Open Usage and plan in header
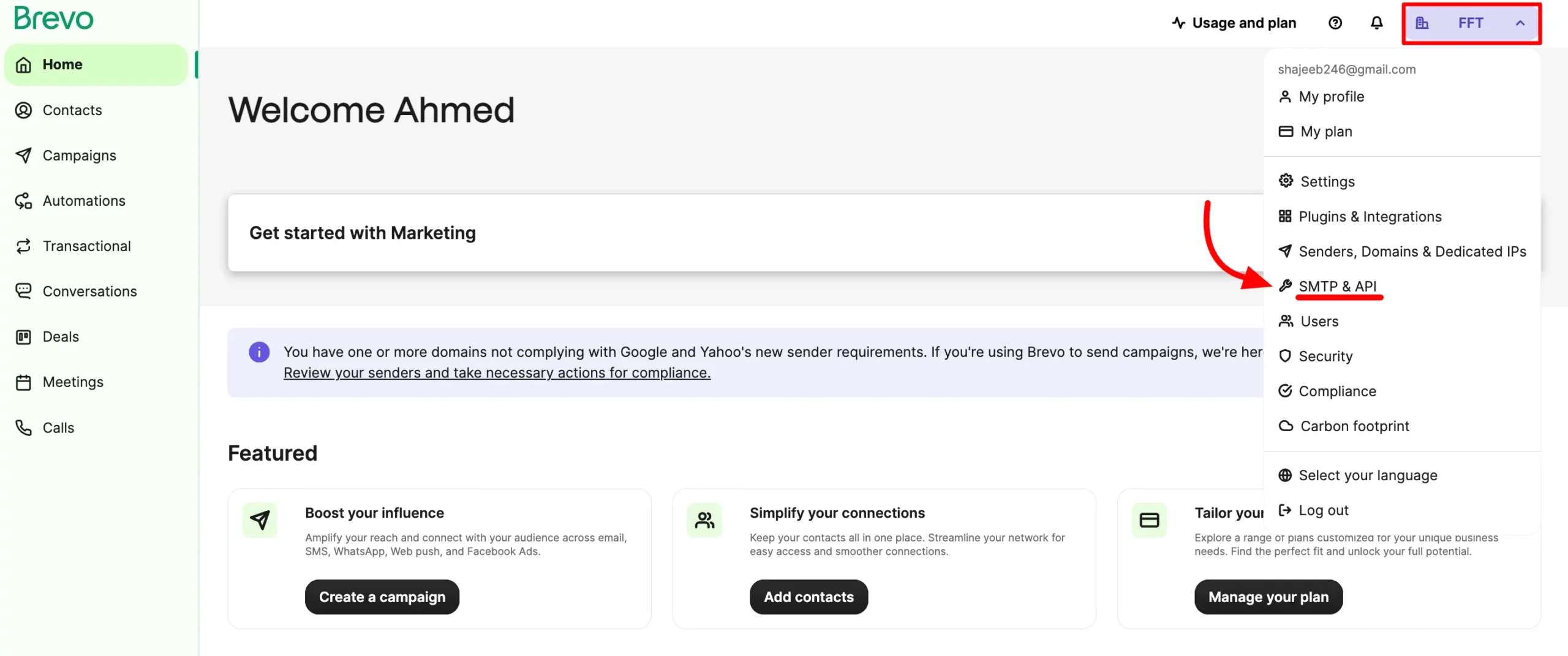Viewport: 1568px width, 656px height. (x=1234, y=23)
